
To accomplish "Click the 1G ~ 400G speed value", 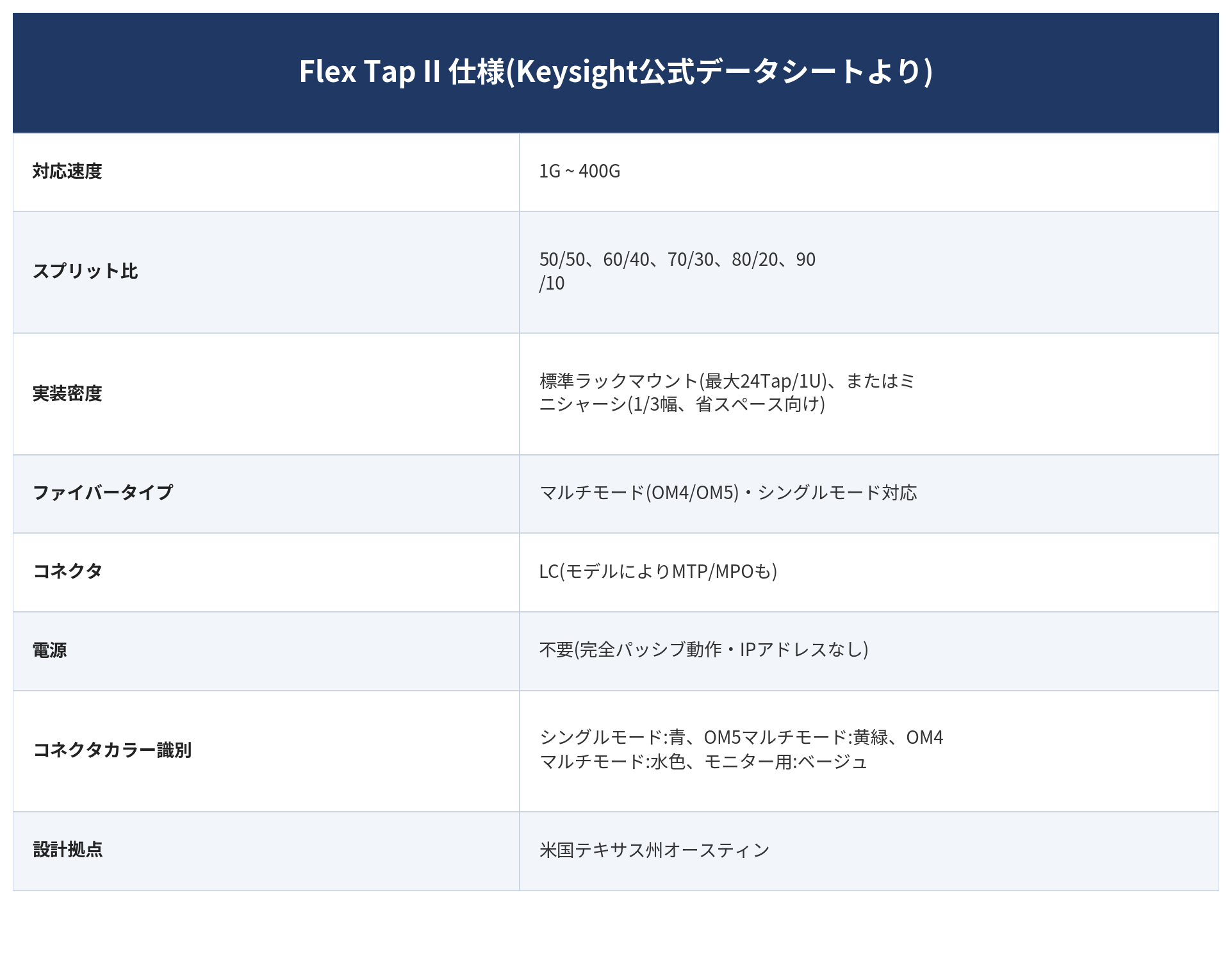I will pyautogui.click(x=580, y=171).
